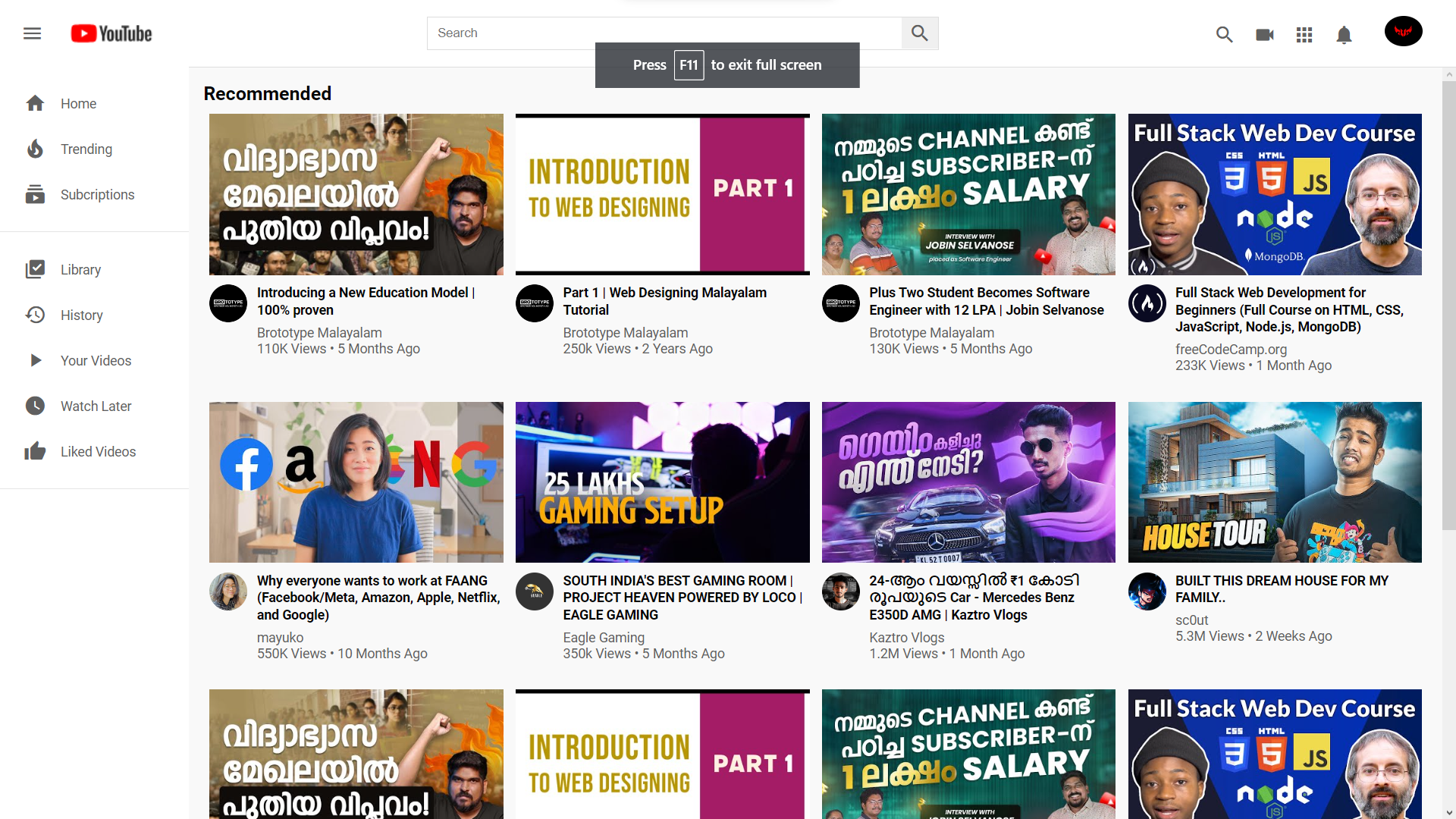Open the header magnifier search icon
The width and height of the screenshot is (1456, 819).
(1224, 34)
